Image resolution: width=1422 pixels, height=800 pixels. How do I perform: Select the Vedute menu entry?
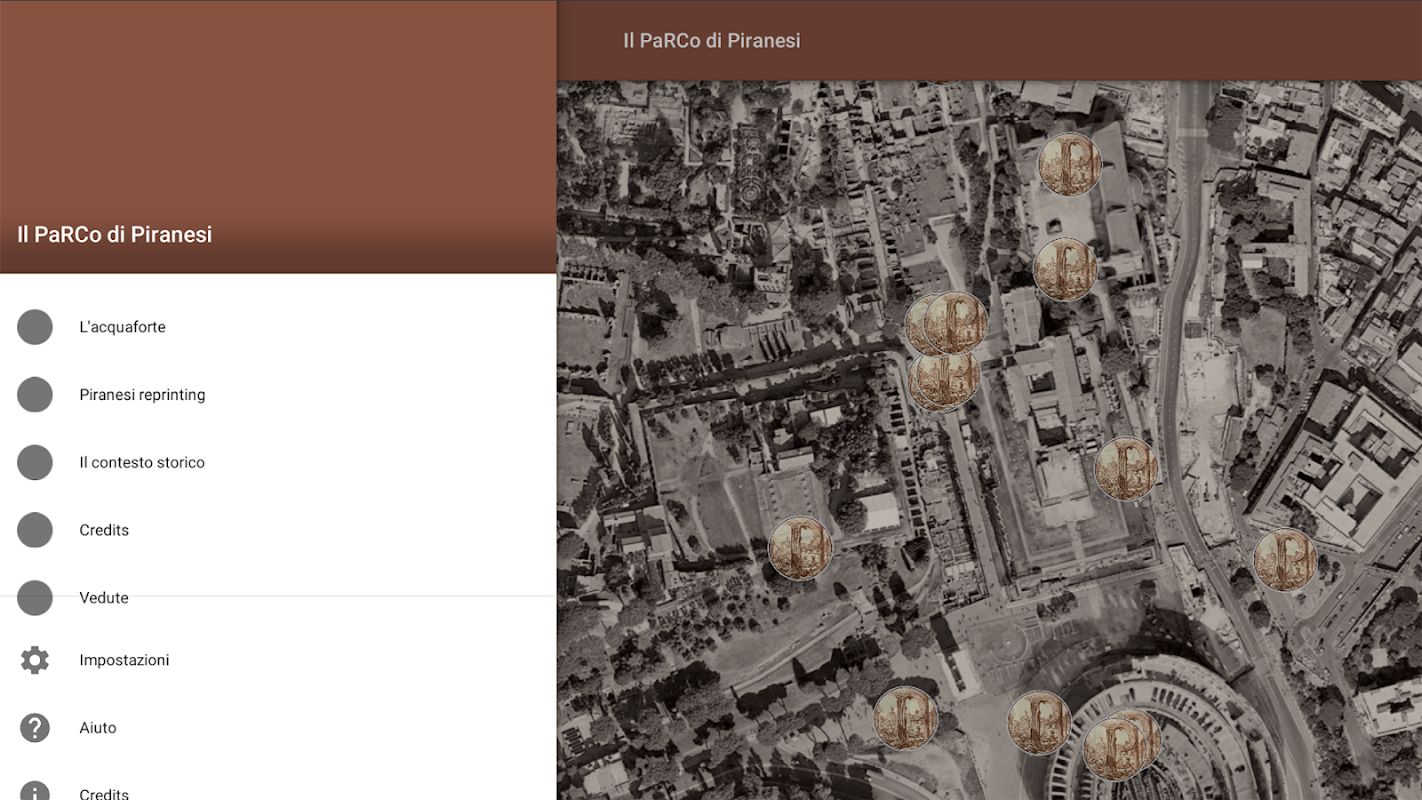coord(278,598)
